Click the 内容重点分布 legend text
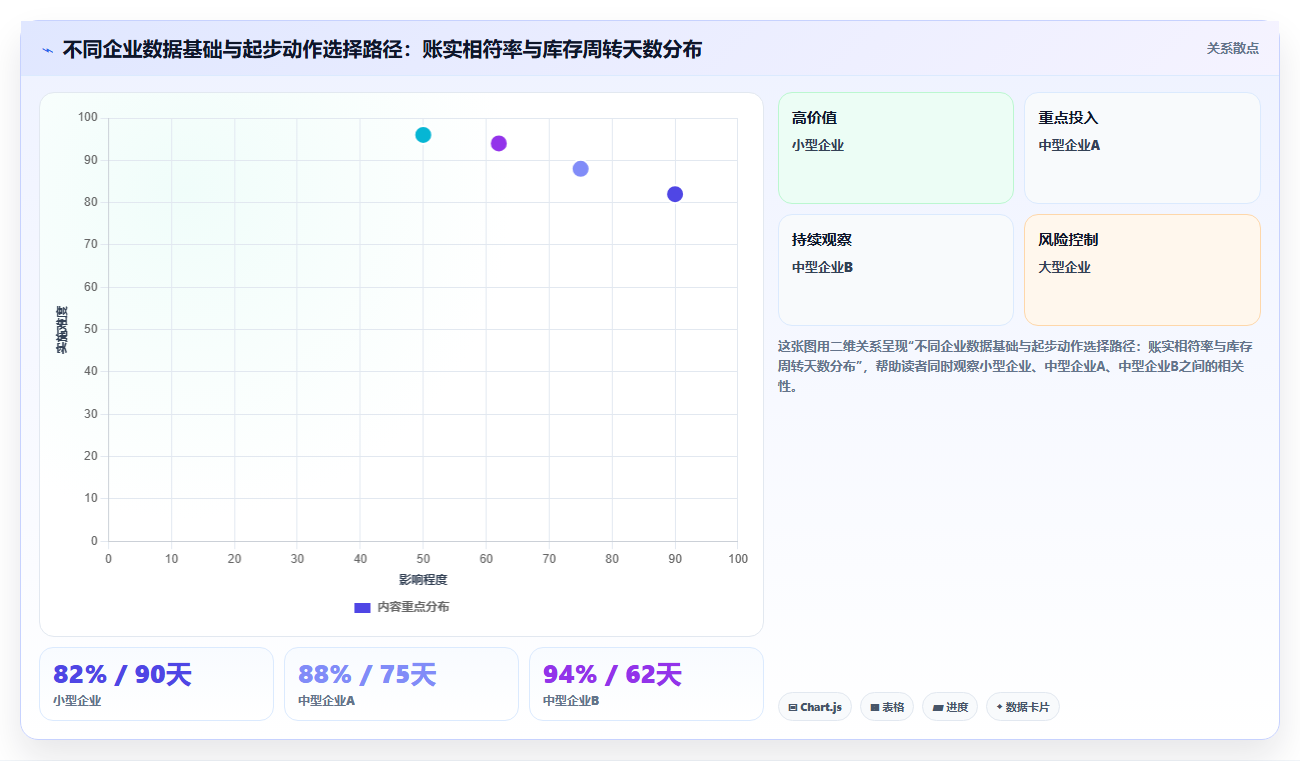This screenshot has height=761, width=1300. [x=413, y=607]
